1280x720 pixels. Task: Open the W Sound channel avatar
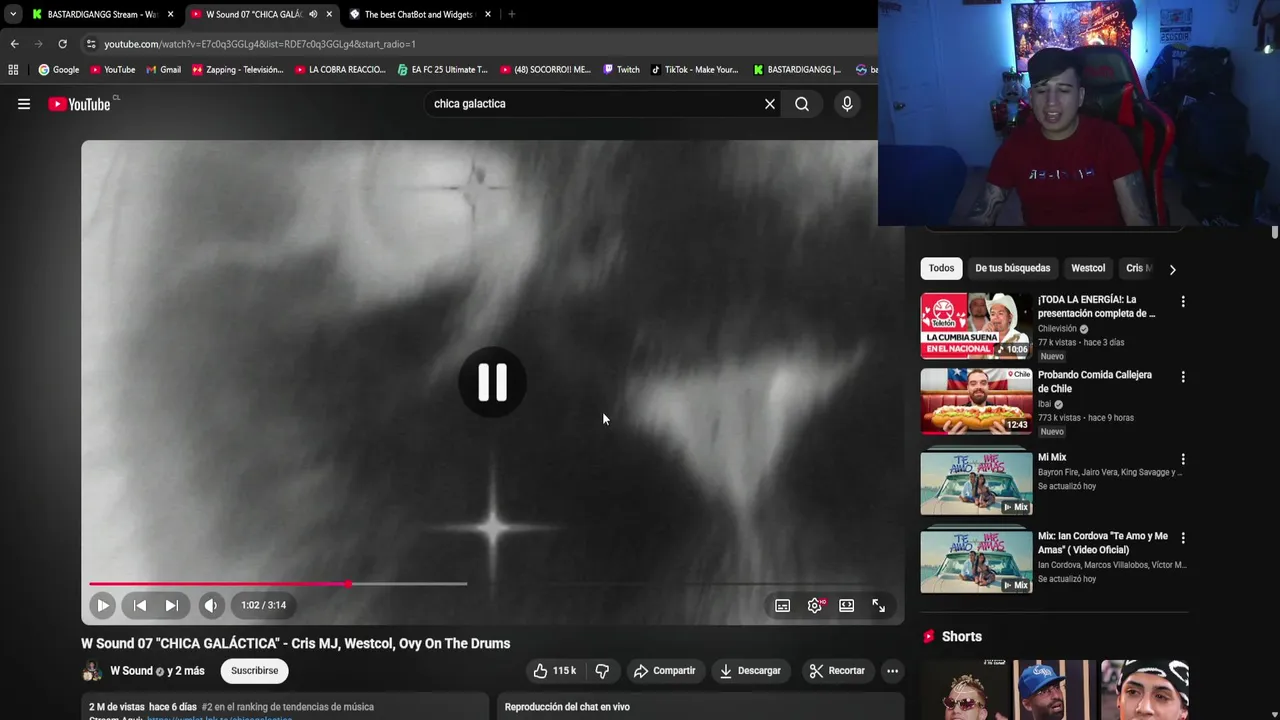[x=92, y=671]
